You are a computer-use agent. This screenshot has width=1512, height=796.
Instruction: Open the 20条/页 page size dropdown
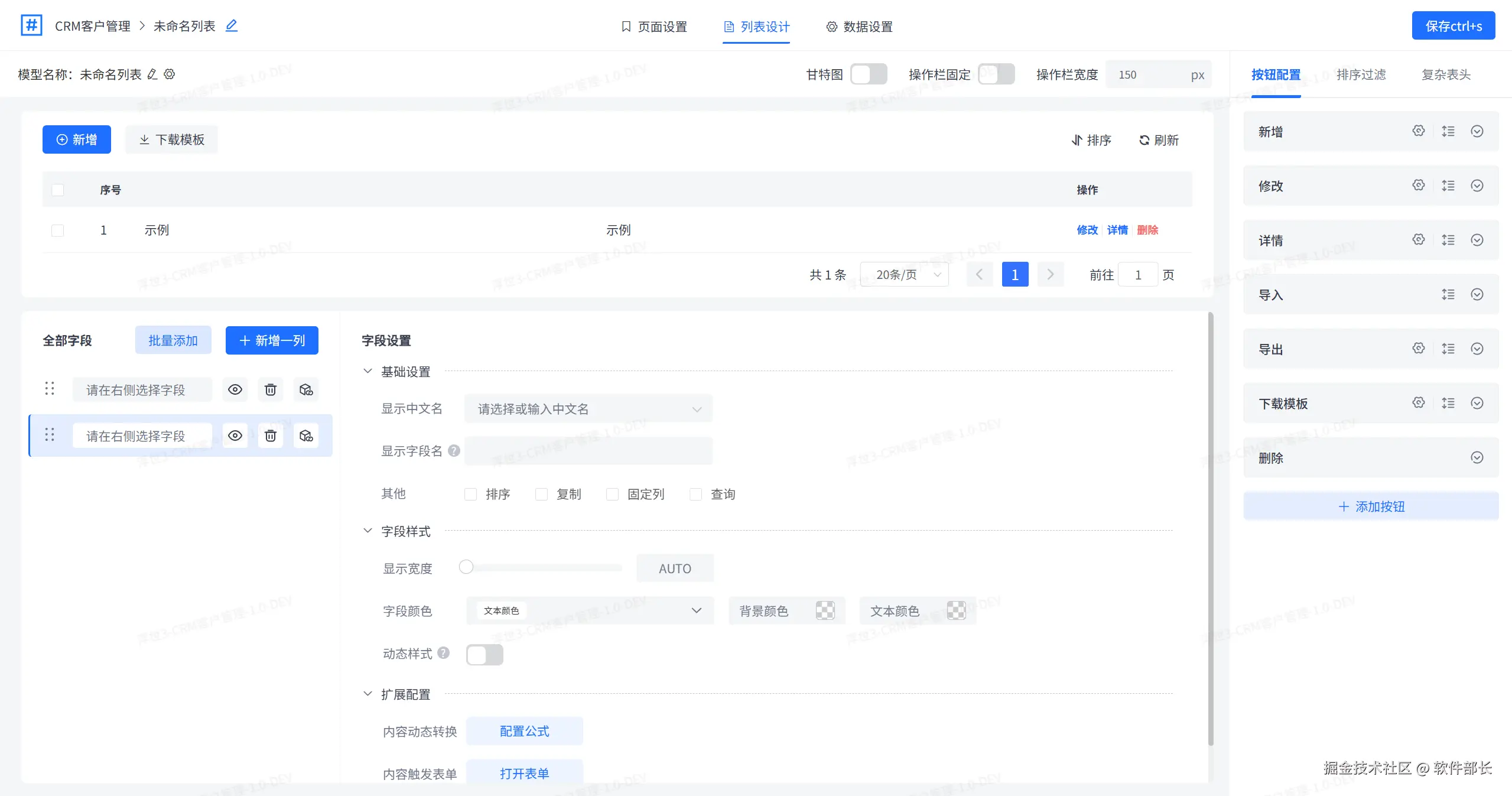(x=905, y=275)
